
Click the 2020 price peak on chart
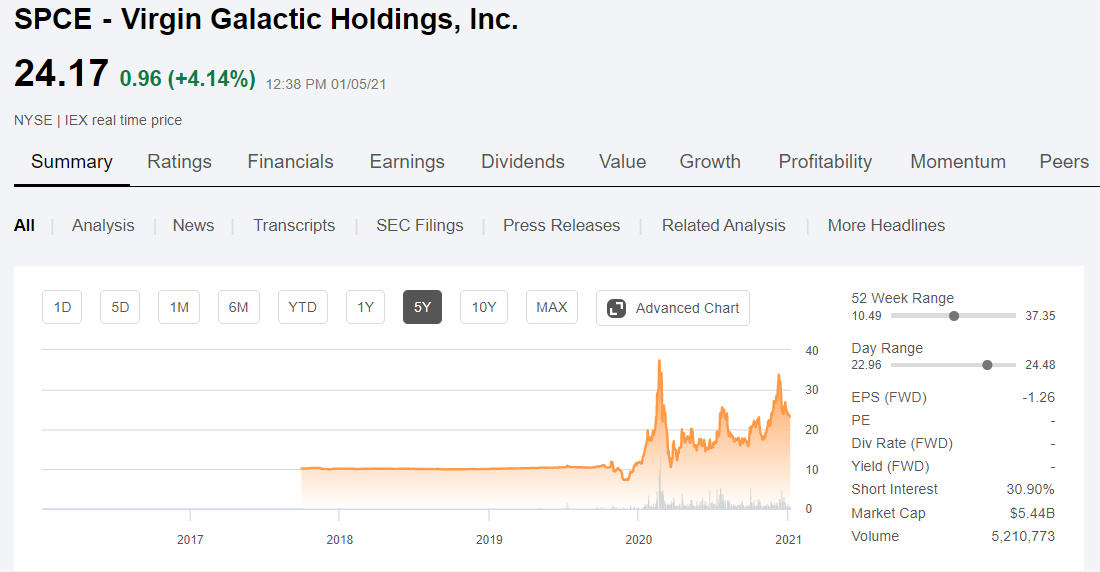click(x=659, y=361)
